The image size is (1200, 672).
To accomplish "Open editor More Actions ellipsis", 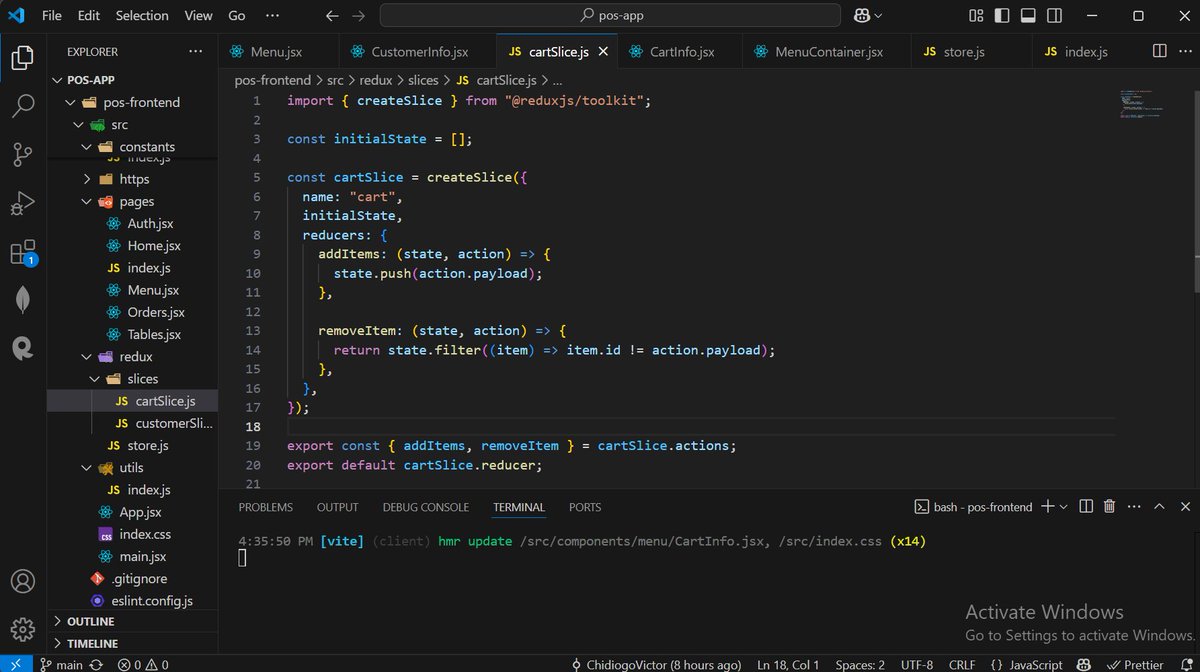I will 1184,51.
